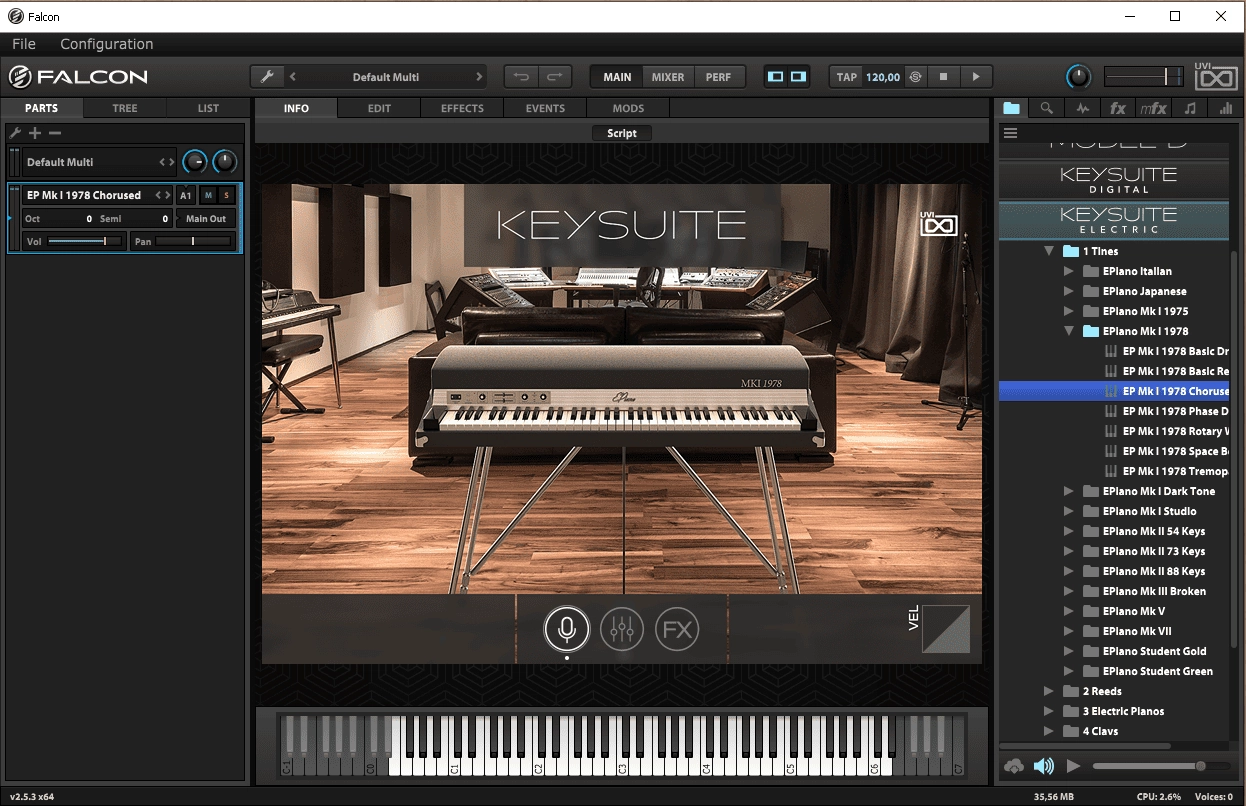Undo the last action
The width and height of the screenshot is (1246, 806).
point(522,77)
